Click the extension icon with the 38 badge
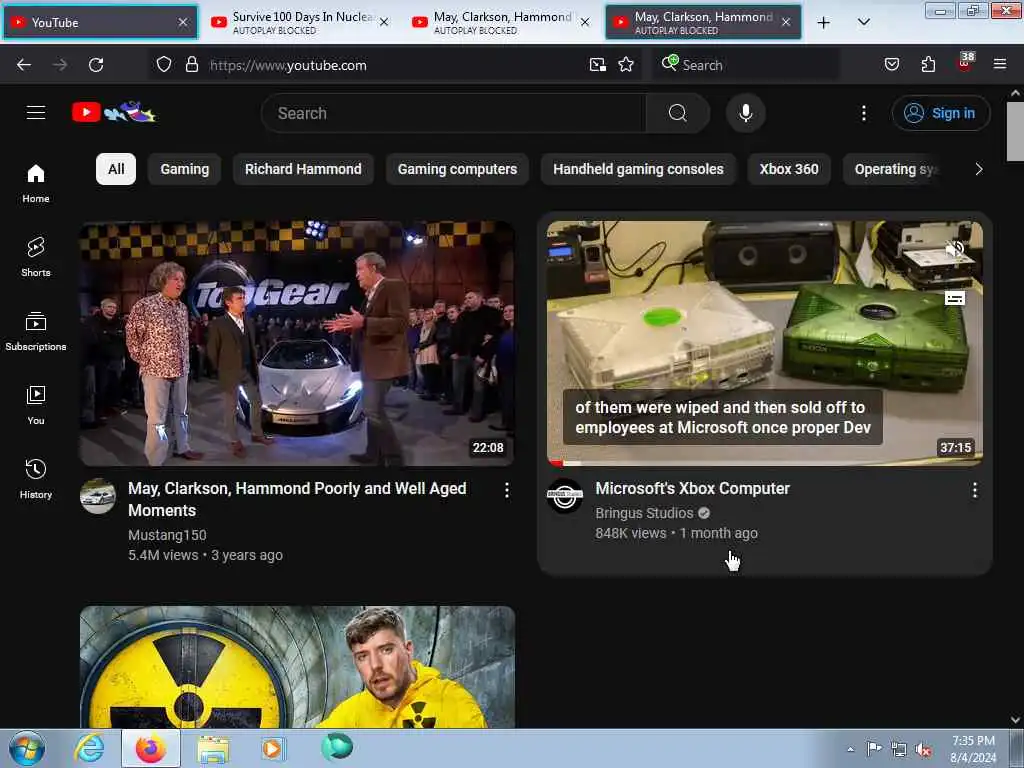Viewport: 1024px width, 768px height. point(965,62)
